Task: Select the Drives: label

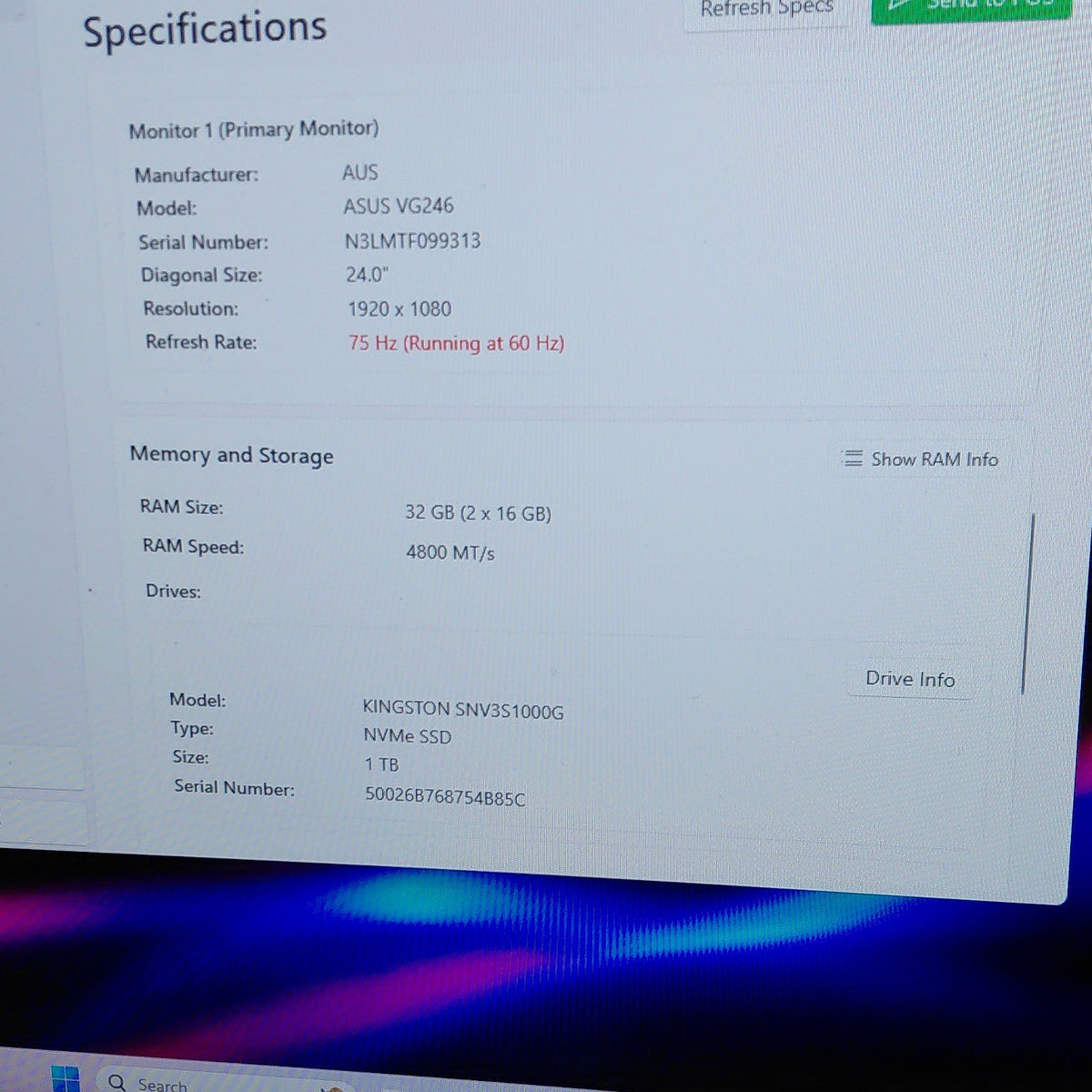Action: point(173,591)
